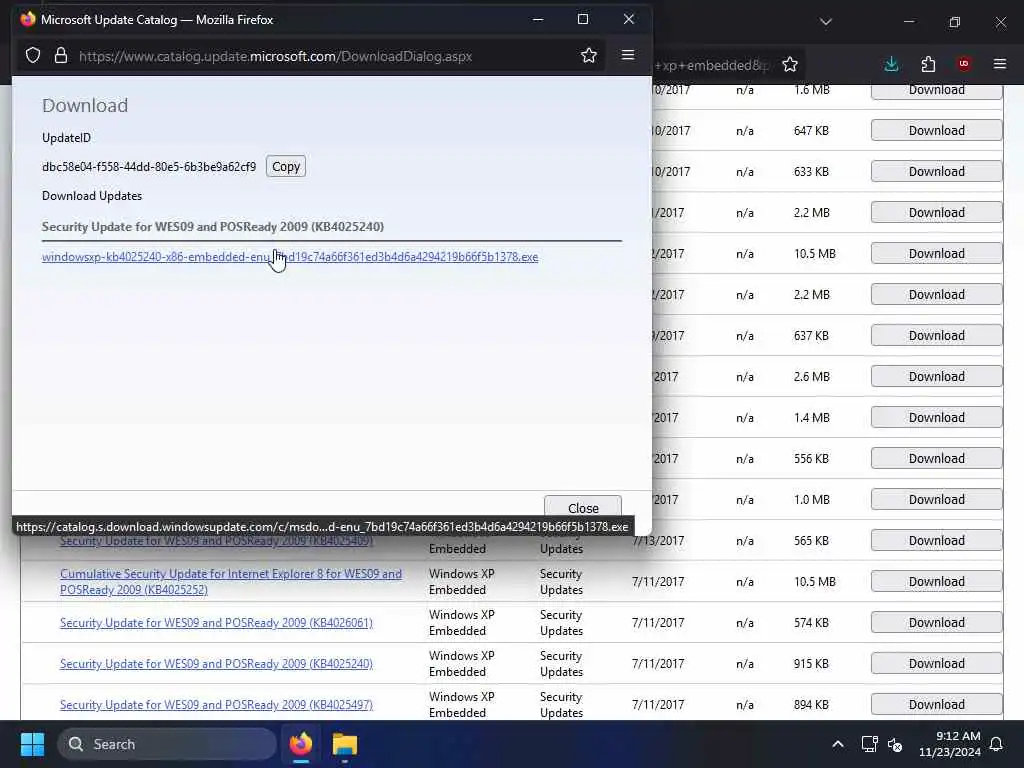Open File Explorer from the taskbar
The image size is (1024, 768).
[x=344, y=744]
